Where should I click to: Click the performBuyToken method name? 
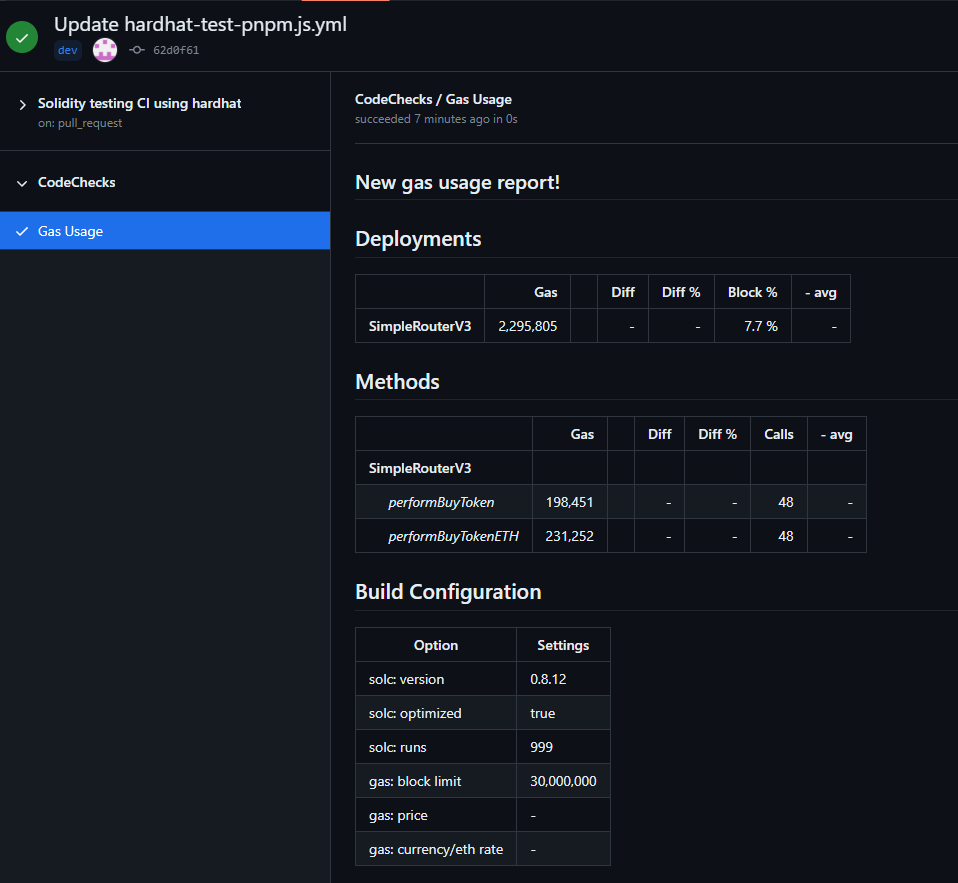click(x=441, y=502)
